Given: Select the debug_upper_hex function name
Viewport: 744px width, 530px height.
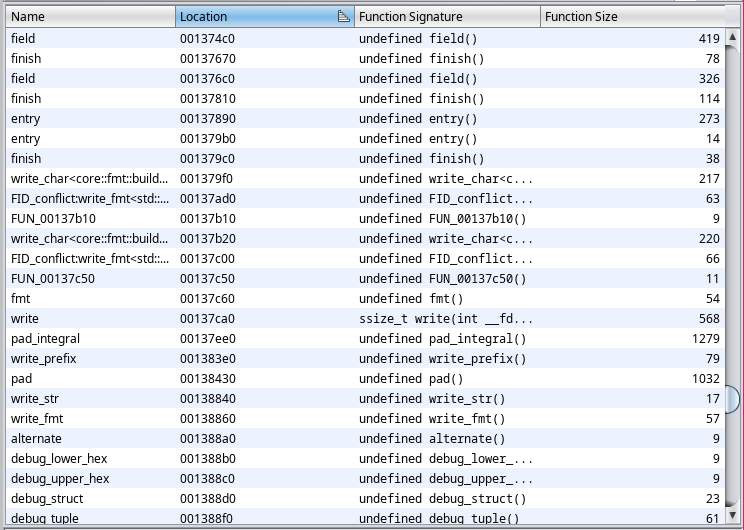Looking at the screenshot, I should [x=60, y=478].
